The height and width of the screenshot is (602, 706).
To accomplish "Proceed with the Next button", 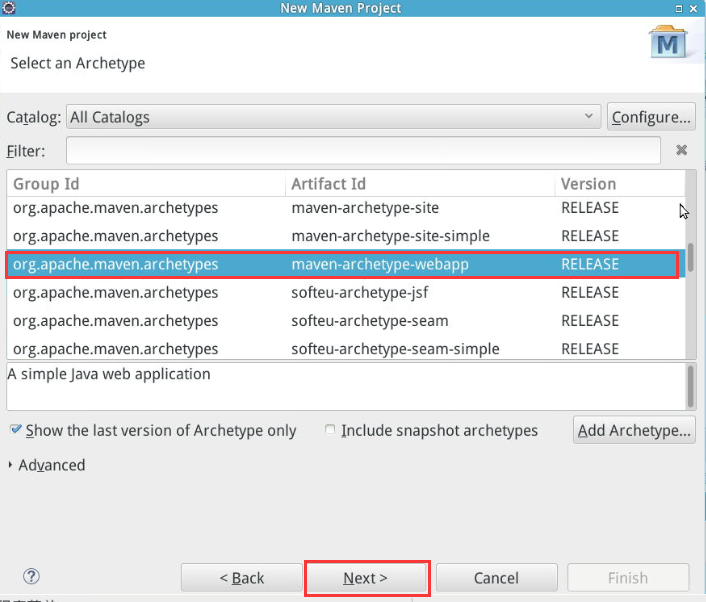I will [366, 578].
